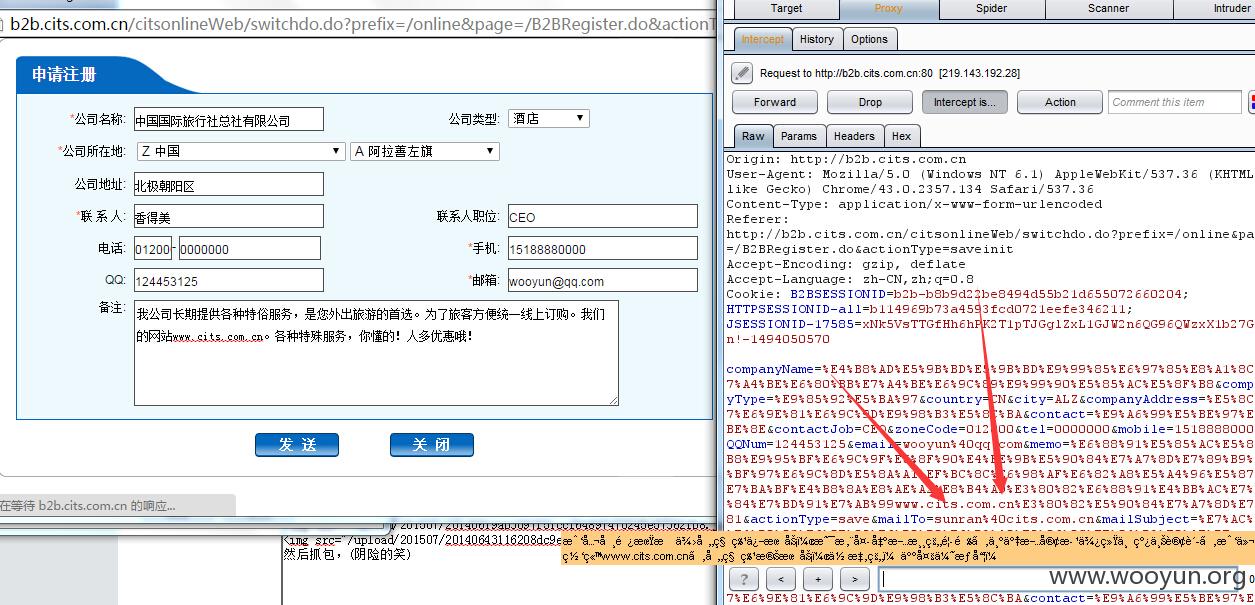Select the History sub-tab
The image size is (1255, 605).
(816, 39)
